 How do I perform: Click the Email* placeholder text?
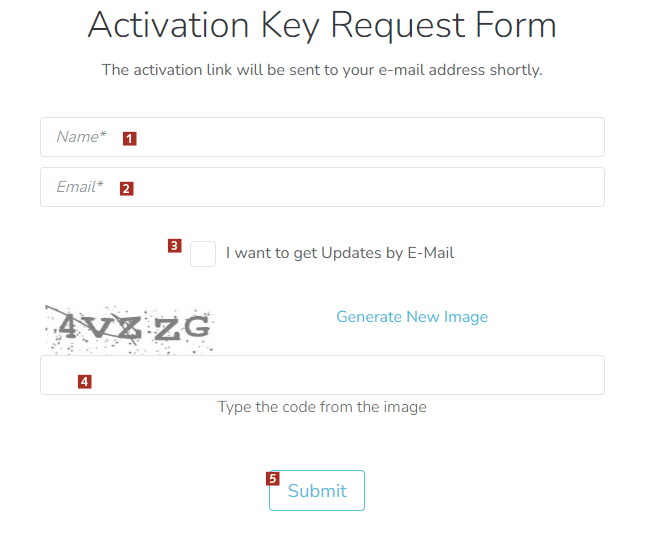[80, 187]
